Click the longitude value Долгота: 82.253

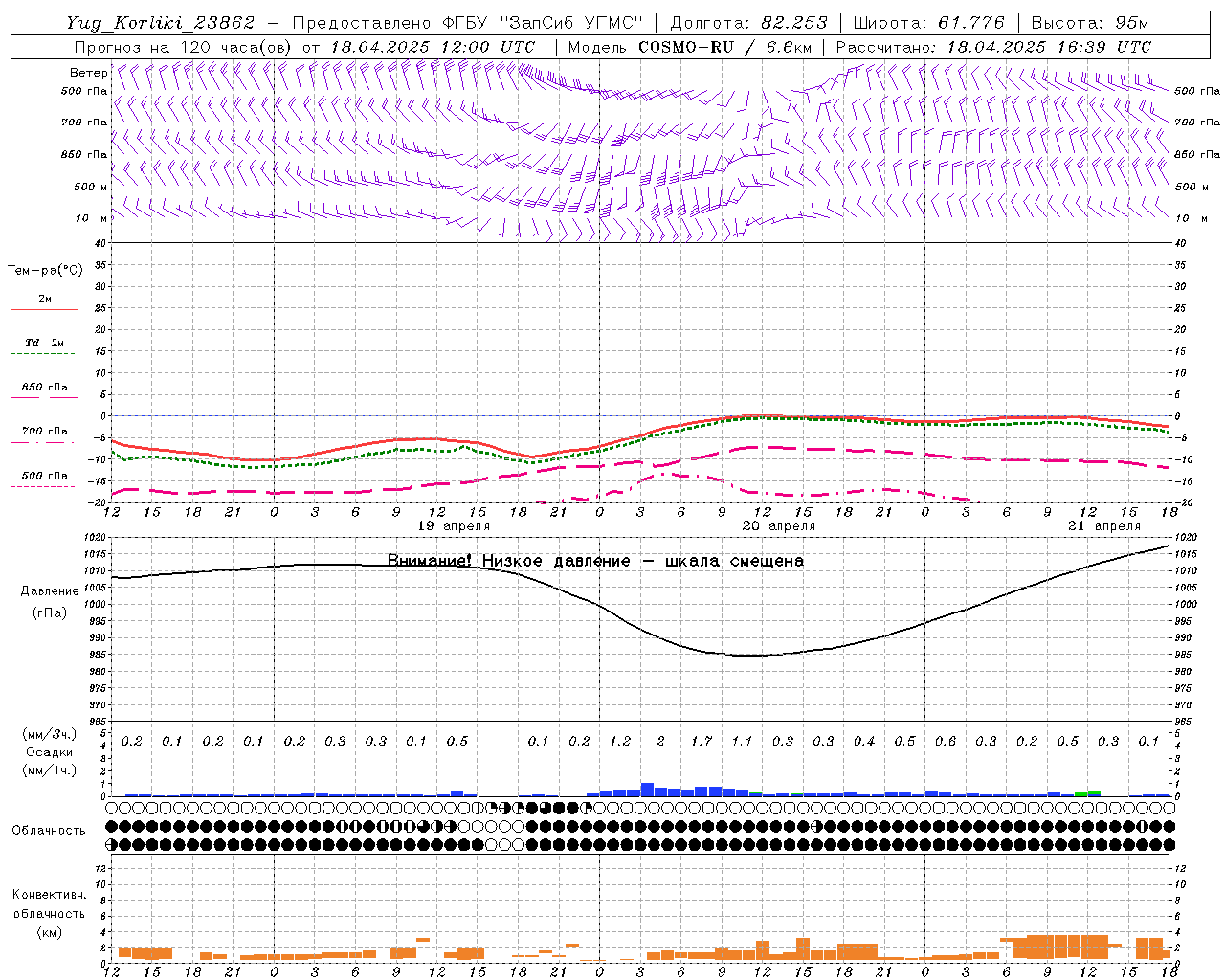pyautogui.click(x=750, y=23)
